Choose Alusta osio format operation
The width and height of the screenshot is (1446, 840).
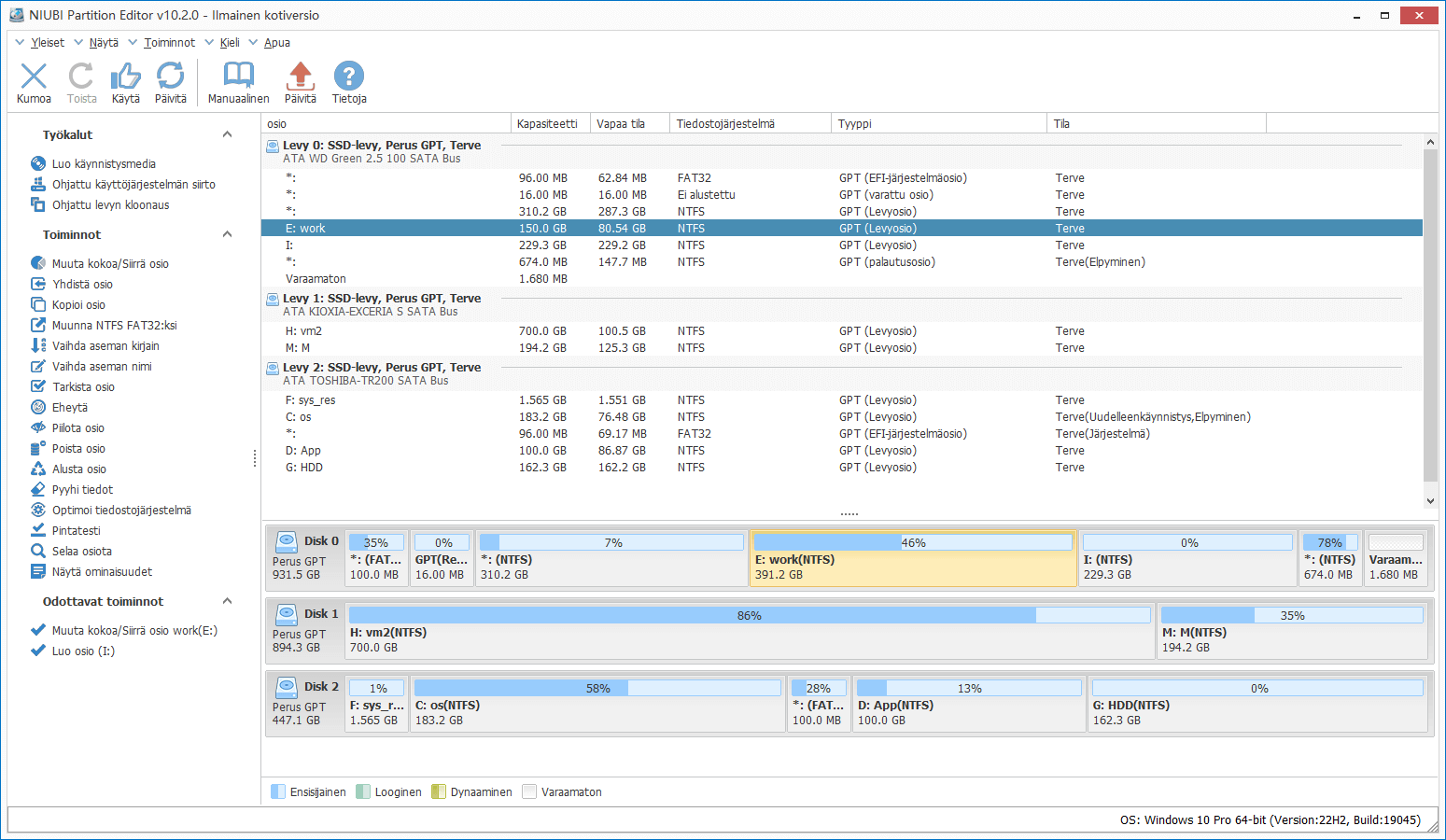pos(78,469)
